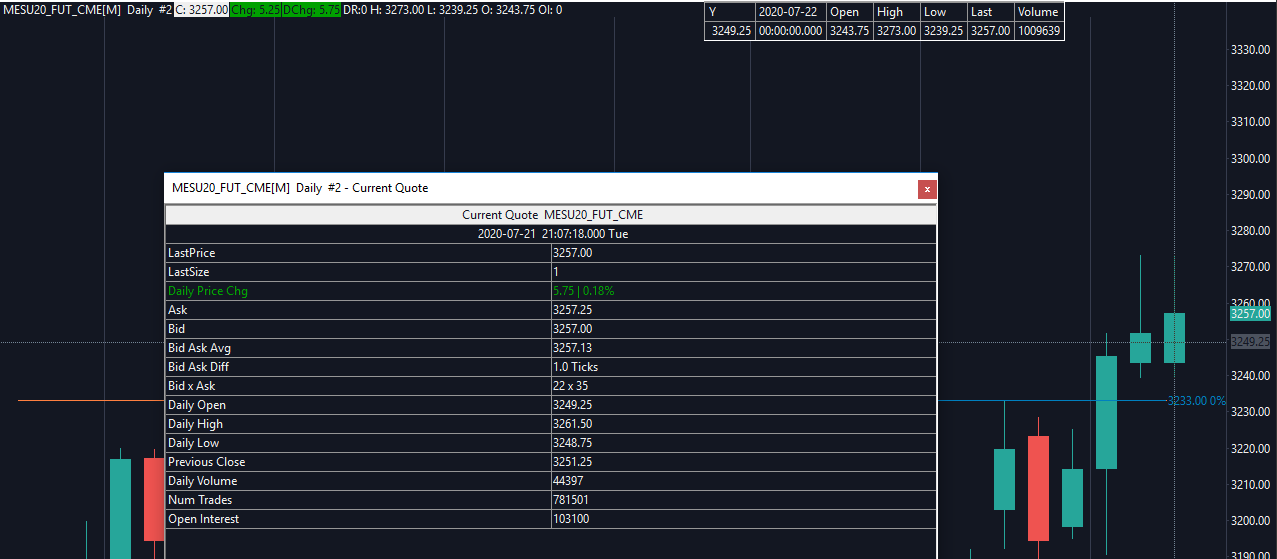Click the Daily Volume value 44397
This screenshot has width=1277, height=559.
coord(743,481)
